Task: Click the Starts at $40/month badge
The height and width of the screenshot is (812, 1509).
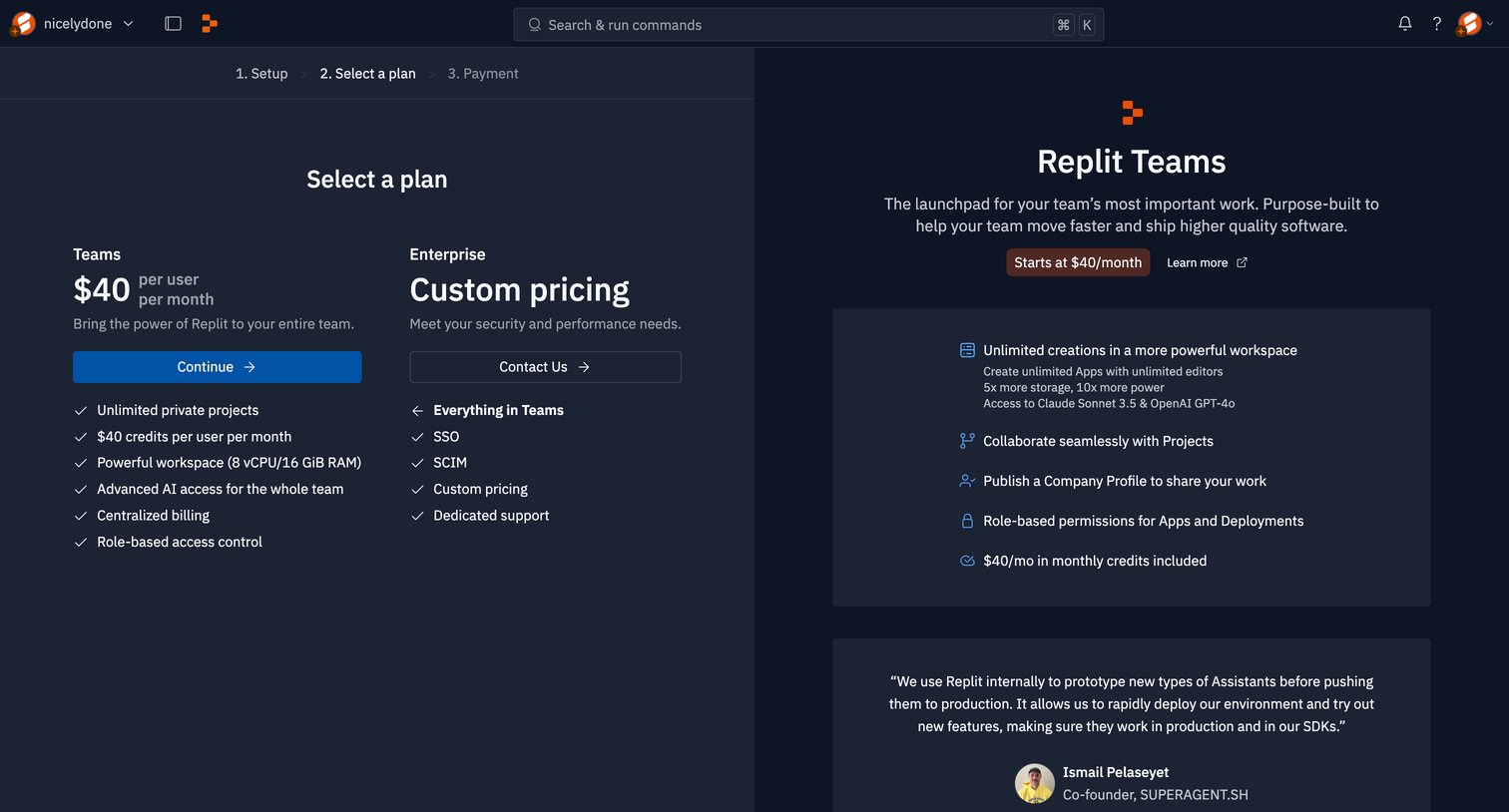Action: point(1078,262)
